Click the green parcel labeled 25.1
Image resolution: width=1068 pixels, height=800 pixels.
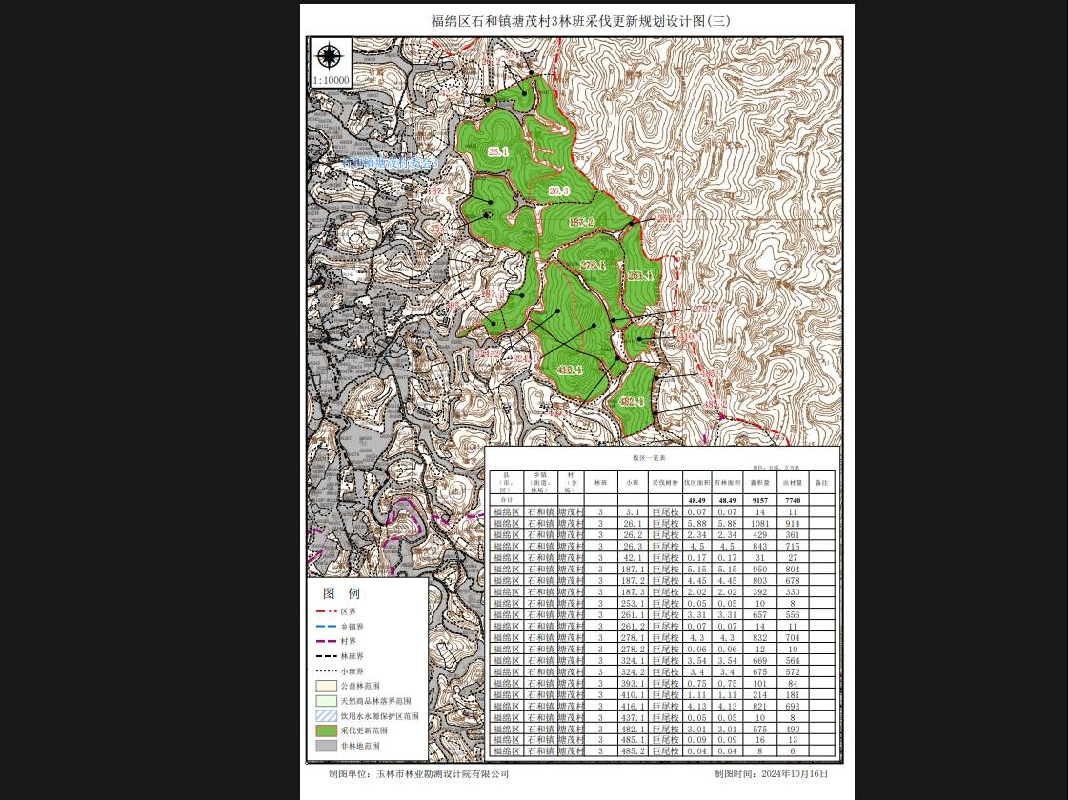498,152
